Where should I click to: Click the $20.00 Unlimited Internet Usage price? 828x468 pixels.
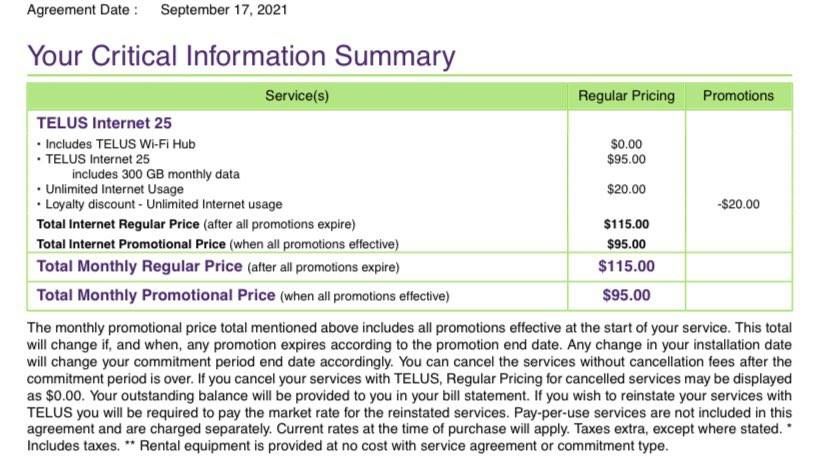(x=626, y=189)
